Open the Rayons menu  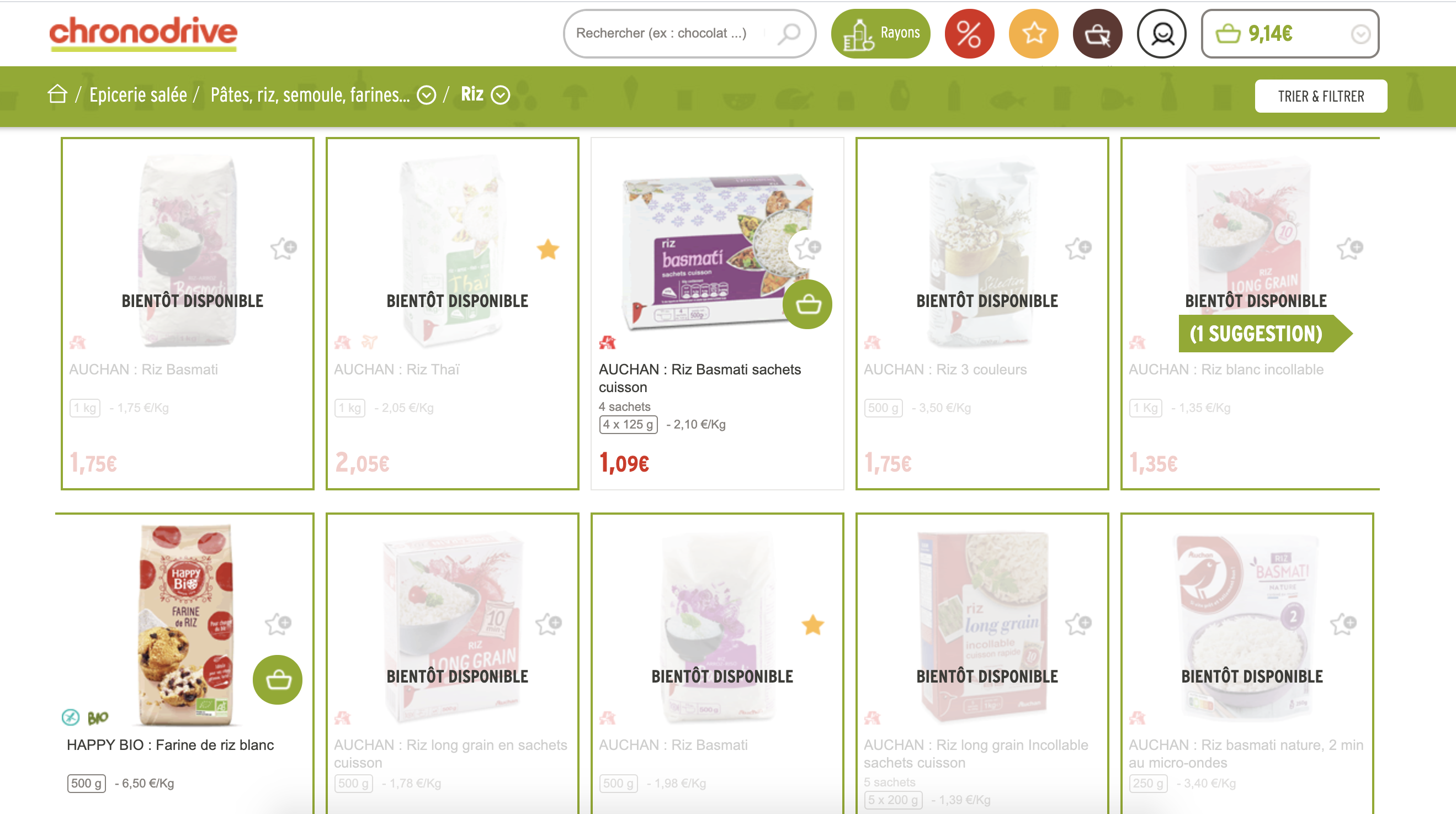pos(879,34)
